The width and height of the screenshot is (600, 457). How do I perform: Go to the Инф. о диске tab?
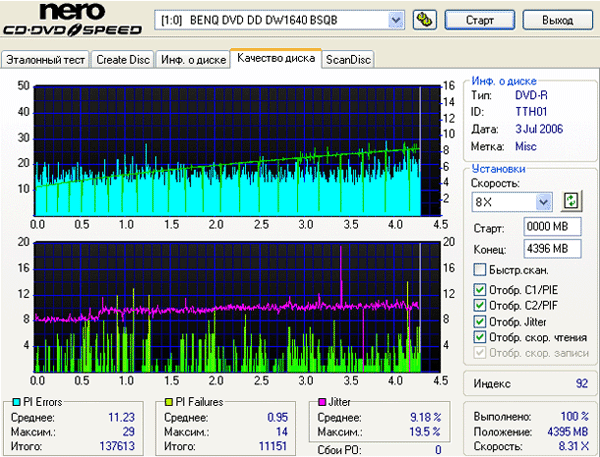pos(192,59)
